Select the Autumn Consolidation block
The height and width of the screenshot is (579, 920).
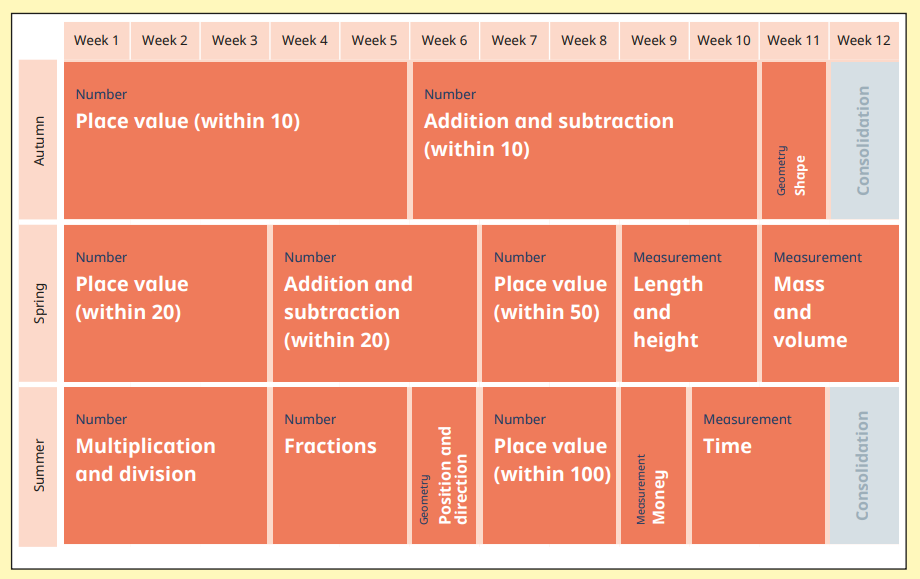[x=864, y=140]
